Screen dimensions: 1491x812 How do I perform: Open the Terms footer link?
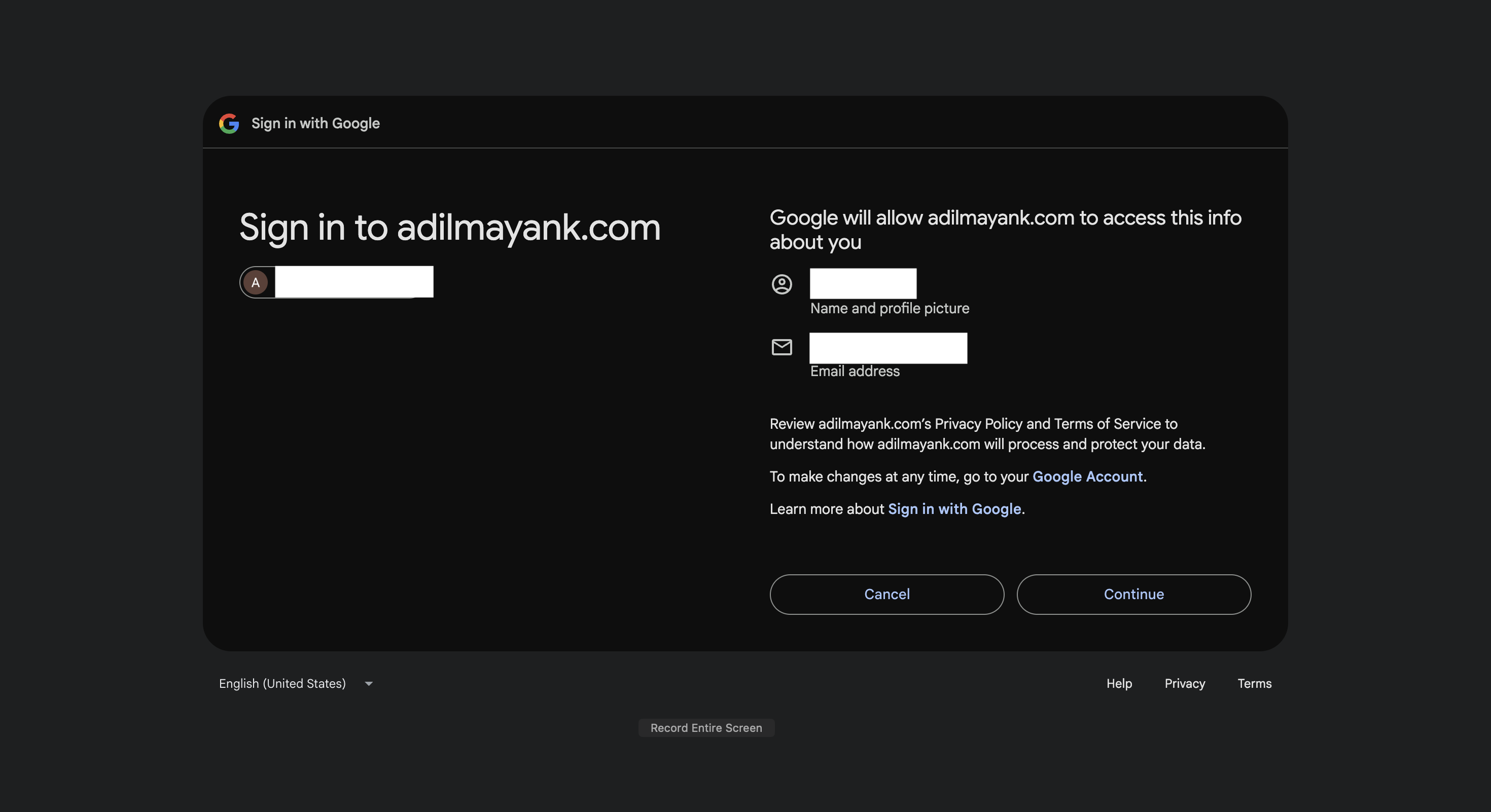click(1254, 684)
